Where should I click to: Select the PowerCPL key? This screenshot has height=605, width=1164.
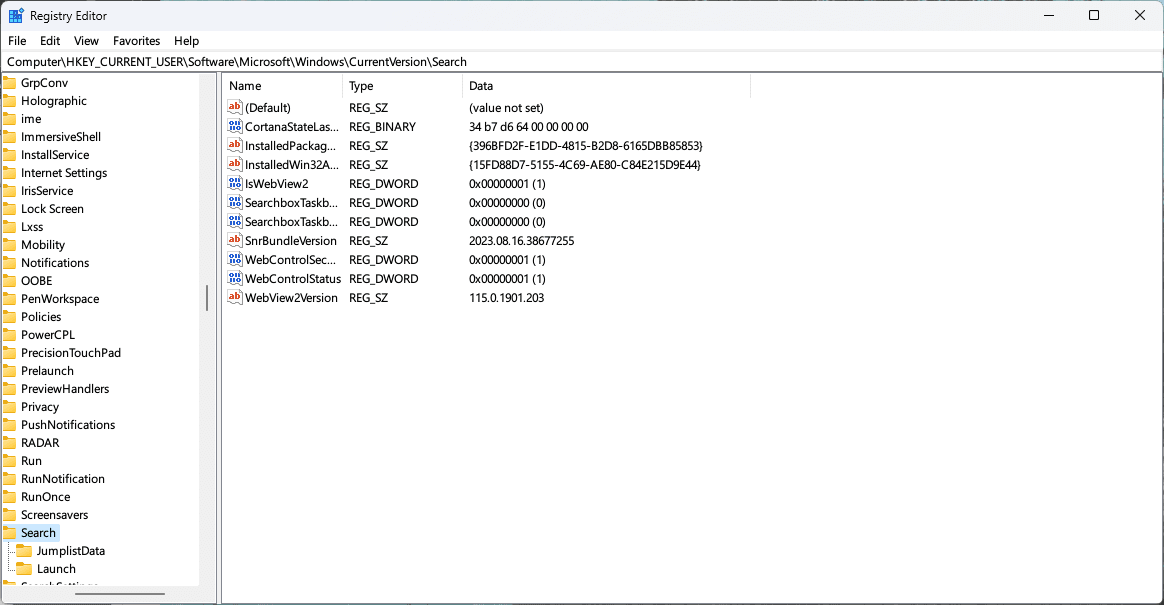coord(48,335)
